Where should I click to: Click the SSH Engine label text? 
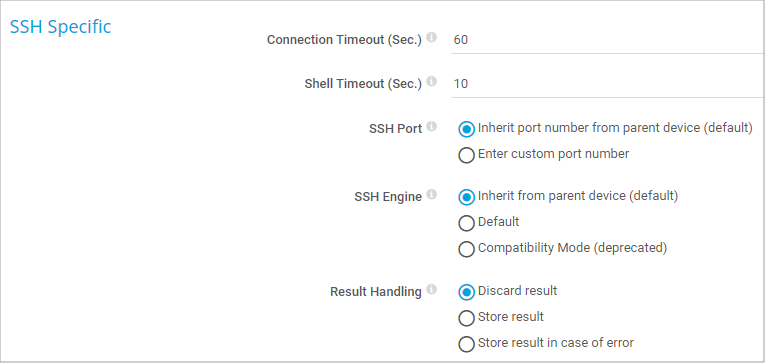pyautogui.click(x=388, y=197)
